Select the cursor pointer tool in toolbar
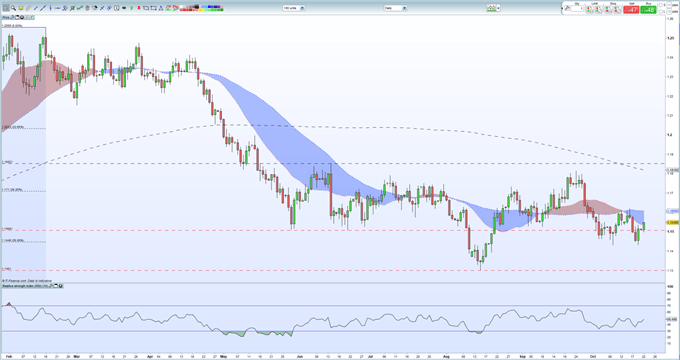This screenshot has height=360, width=680. pyautogui.click(x=6, y=8)
